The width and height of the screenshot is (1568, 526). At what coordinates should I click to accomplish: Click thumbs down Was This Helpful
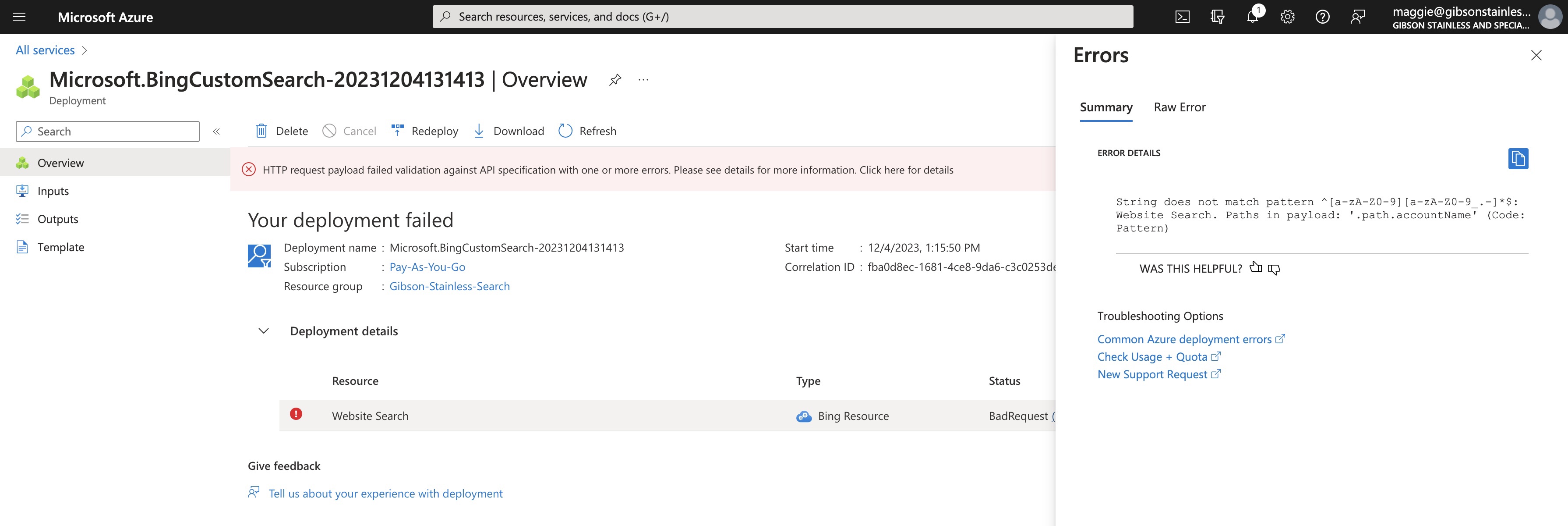(x=1275, y=267)
